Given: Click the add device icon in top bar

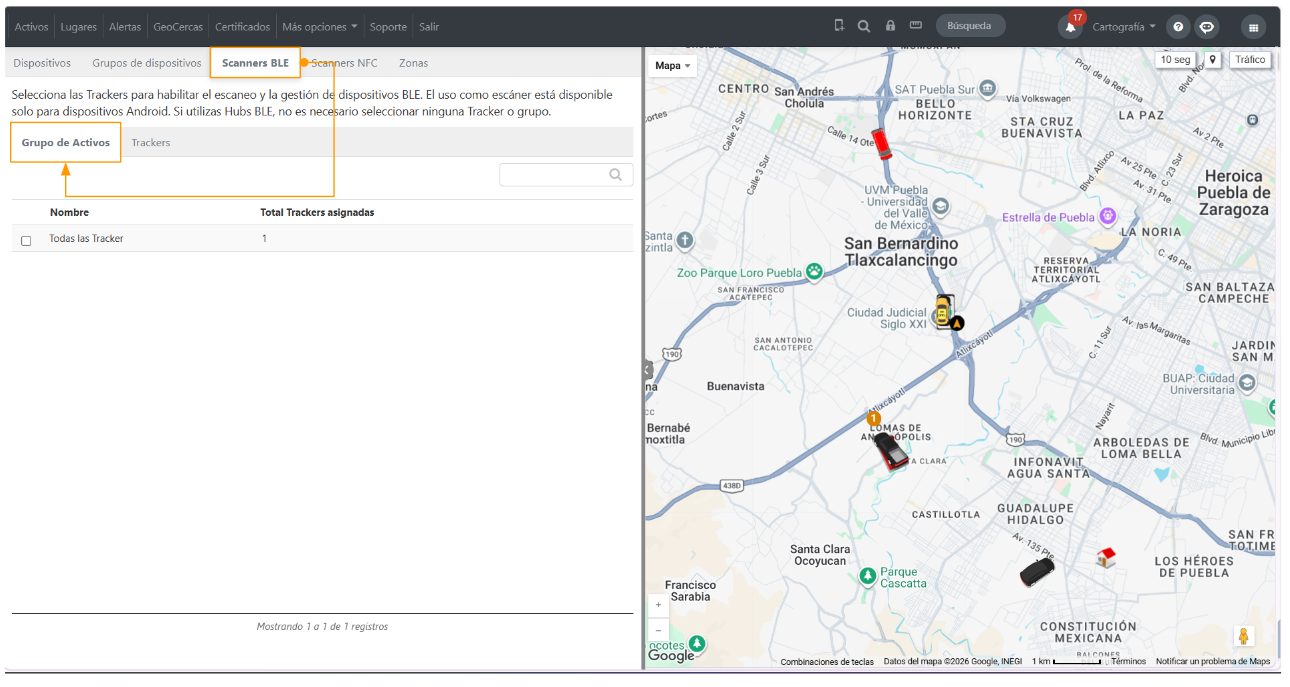Looking at the screenshot, I should [839, 26].
